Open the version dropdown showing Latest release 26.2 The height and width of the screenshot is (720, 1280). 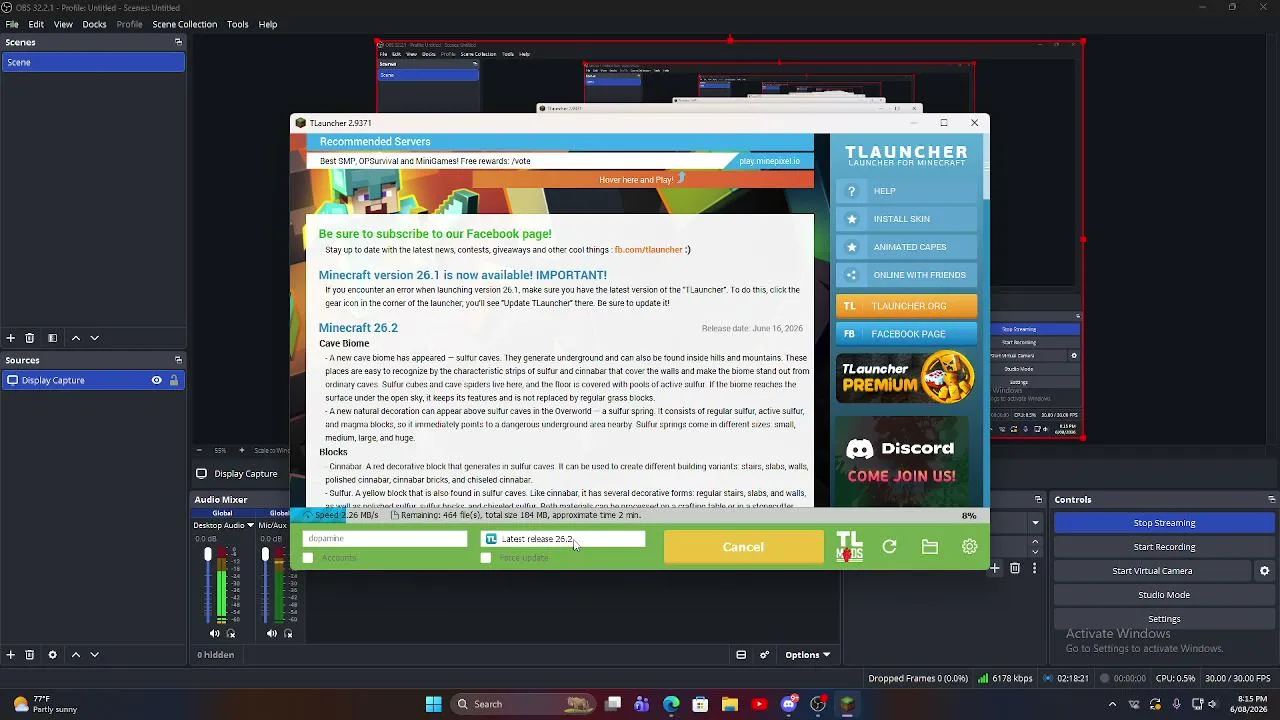pyautogui.click(x=564, y=539)
